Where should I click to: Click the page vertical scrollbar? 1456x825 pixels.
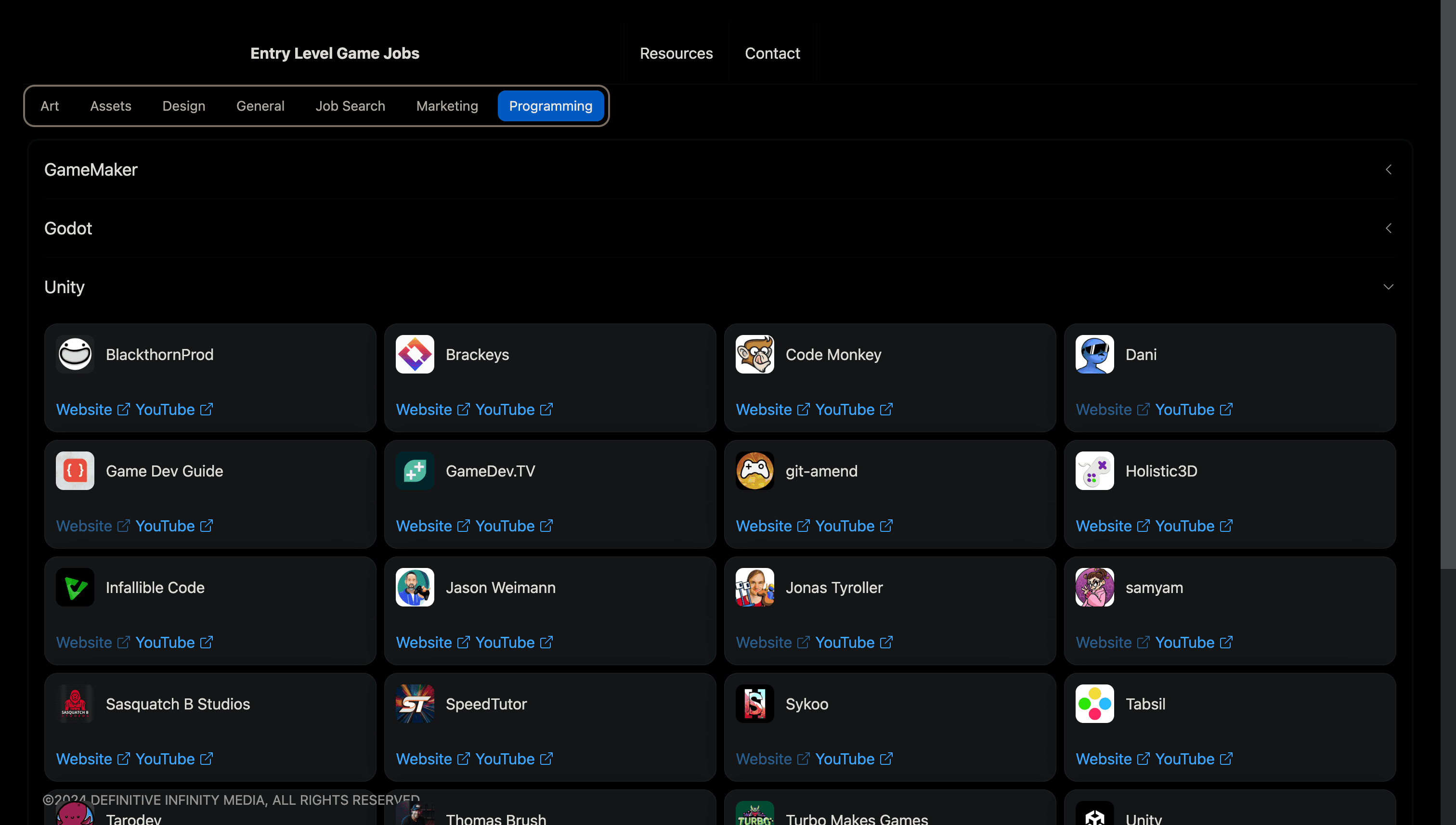point(1448,284)
